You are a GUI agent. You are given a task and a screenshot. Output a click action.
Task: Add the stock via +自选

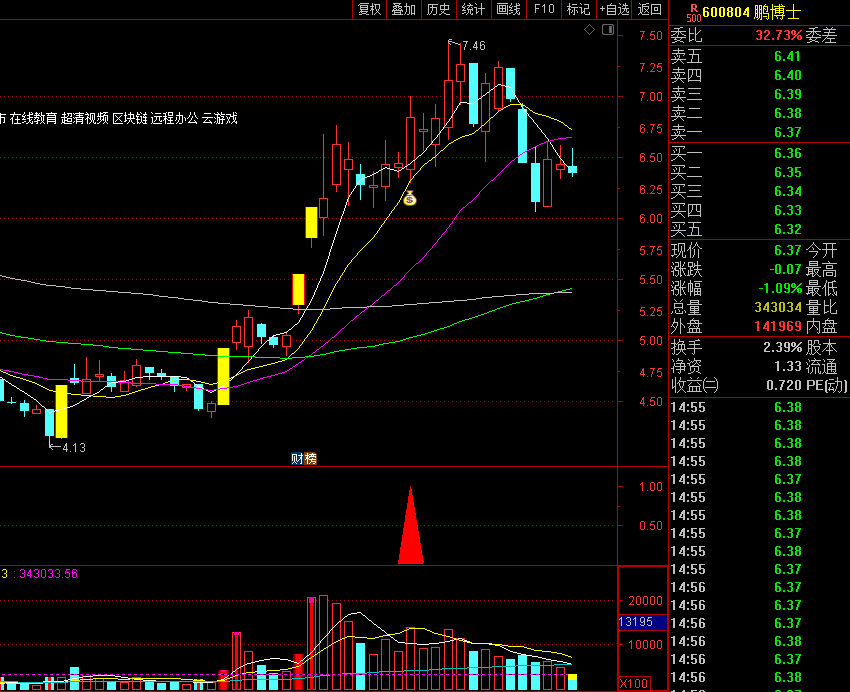tap(614, 9)
